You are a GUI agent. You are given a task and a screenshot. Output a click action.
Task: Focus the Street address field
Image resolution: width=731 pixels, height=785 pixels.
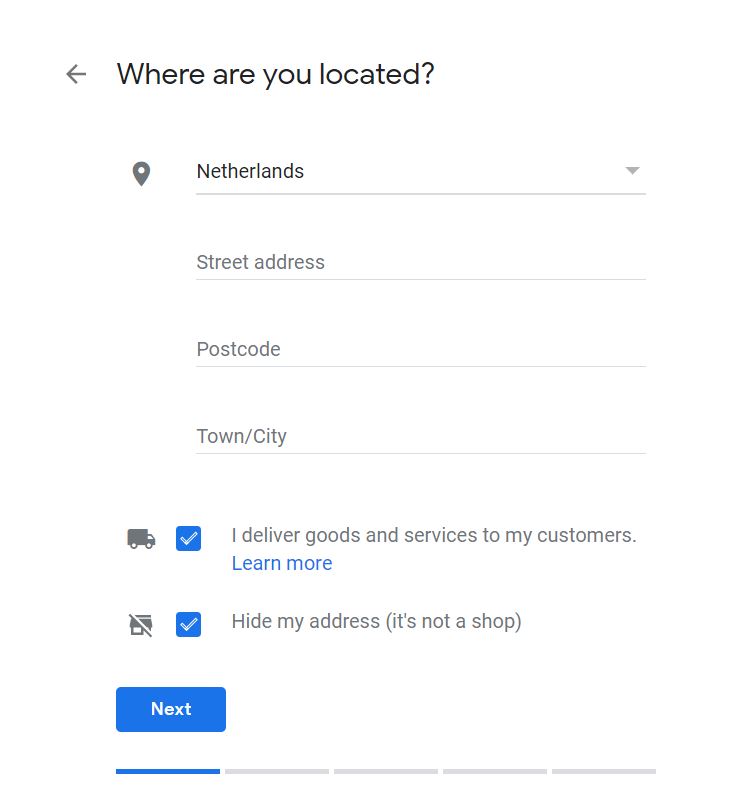[x=420, y=262]
